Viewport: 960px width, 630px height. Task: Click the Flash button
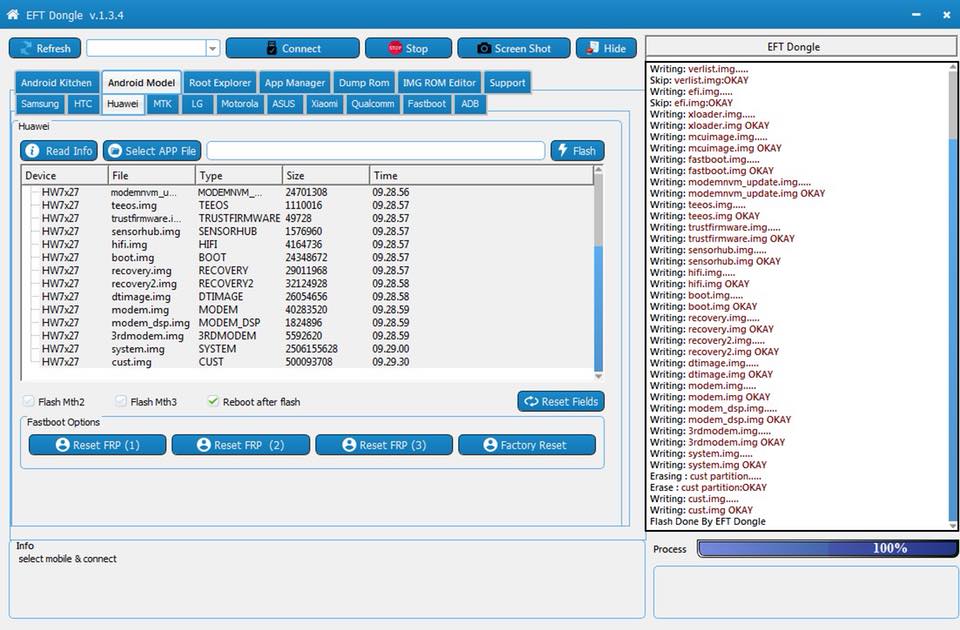point(577,151)
